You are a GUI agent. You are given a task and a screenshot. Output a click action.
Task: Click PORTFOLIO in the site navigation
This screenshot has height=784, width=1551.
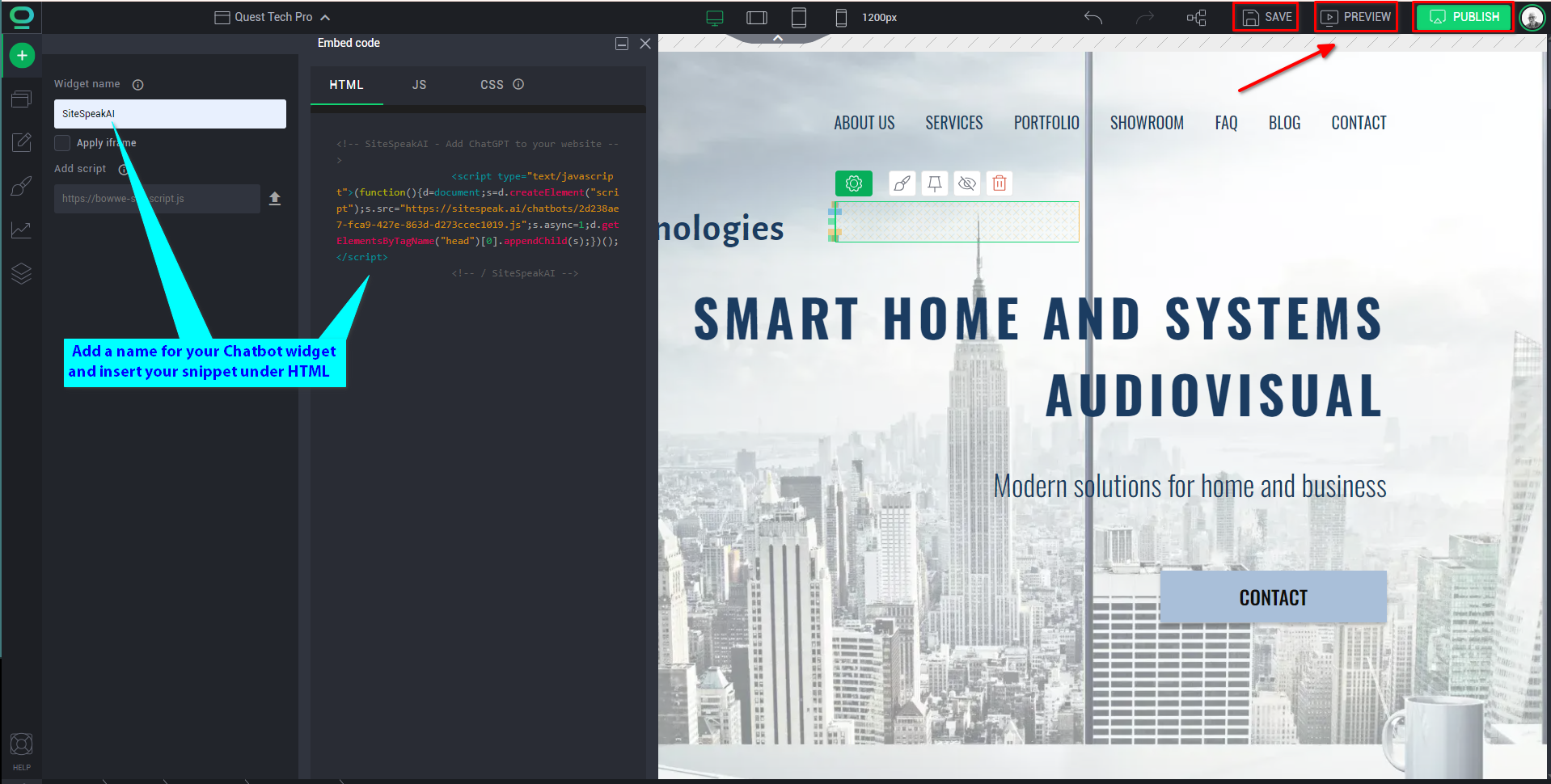point(1046,123)
